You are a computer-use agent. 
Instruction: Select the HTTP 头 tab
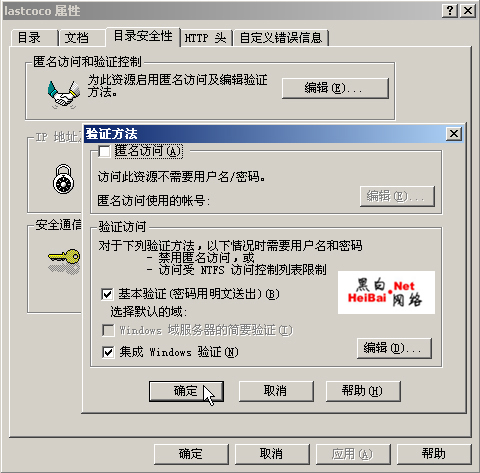pos(206,37)
